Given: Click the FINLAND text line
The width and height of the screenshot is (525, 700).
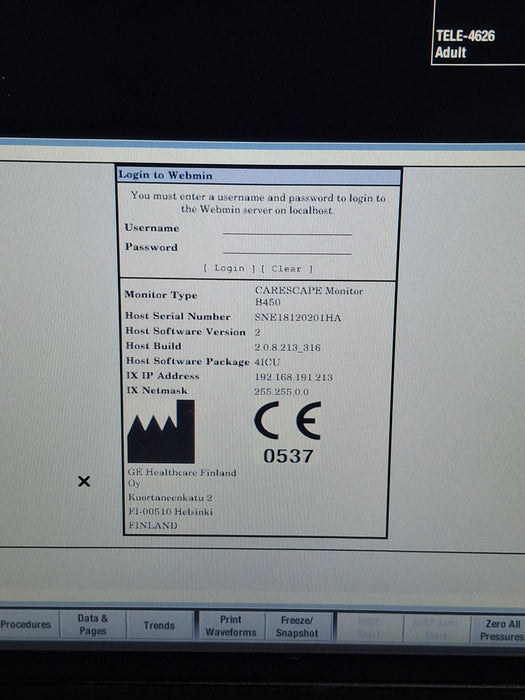Looking at the screenshot, I should (153, 525).
